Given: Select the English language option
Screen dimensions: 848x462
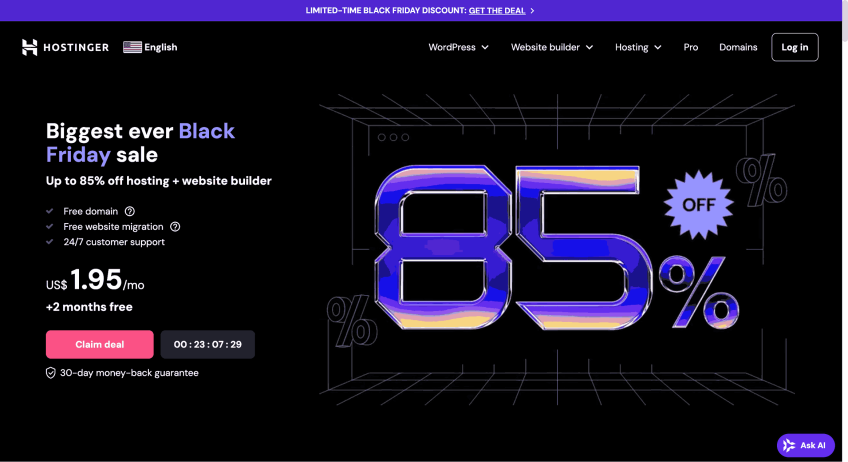Looking at the screenshot, I should 161,47.
